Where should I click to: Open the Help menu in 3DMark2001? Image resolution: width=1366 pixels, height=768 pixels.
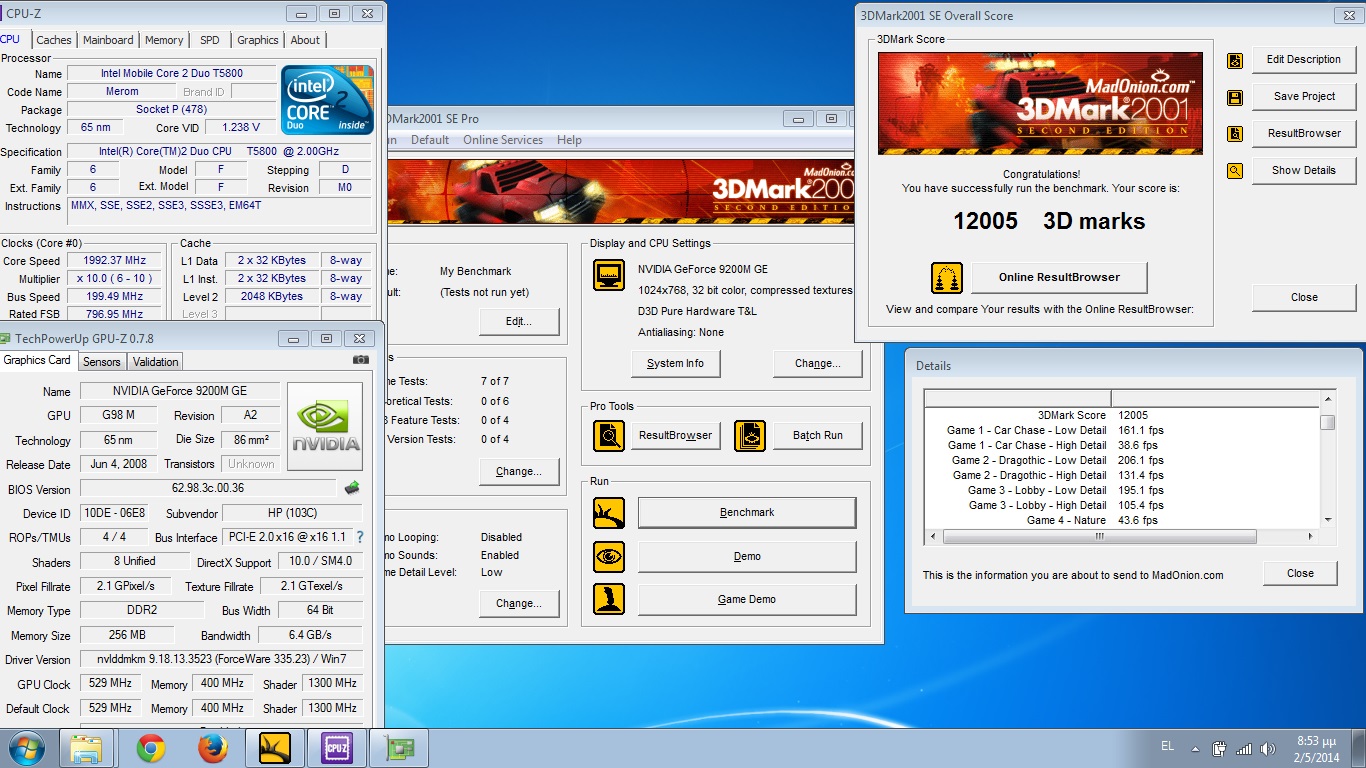pos(569,140)
